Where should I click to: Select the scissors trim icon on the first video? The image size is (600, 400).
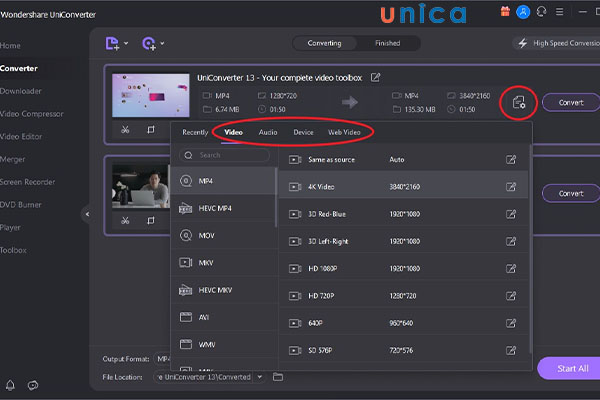coord(125,129)
